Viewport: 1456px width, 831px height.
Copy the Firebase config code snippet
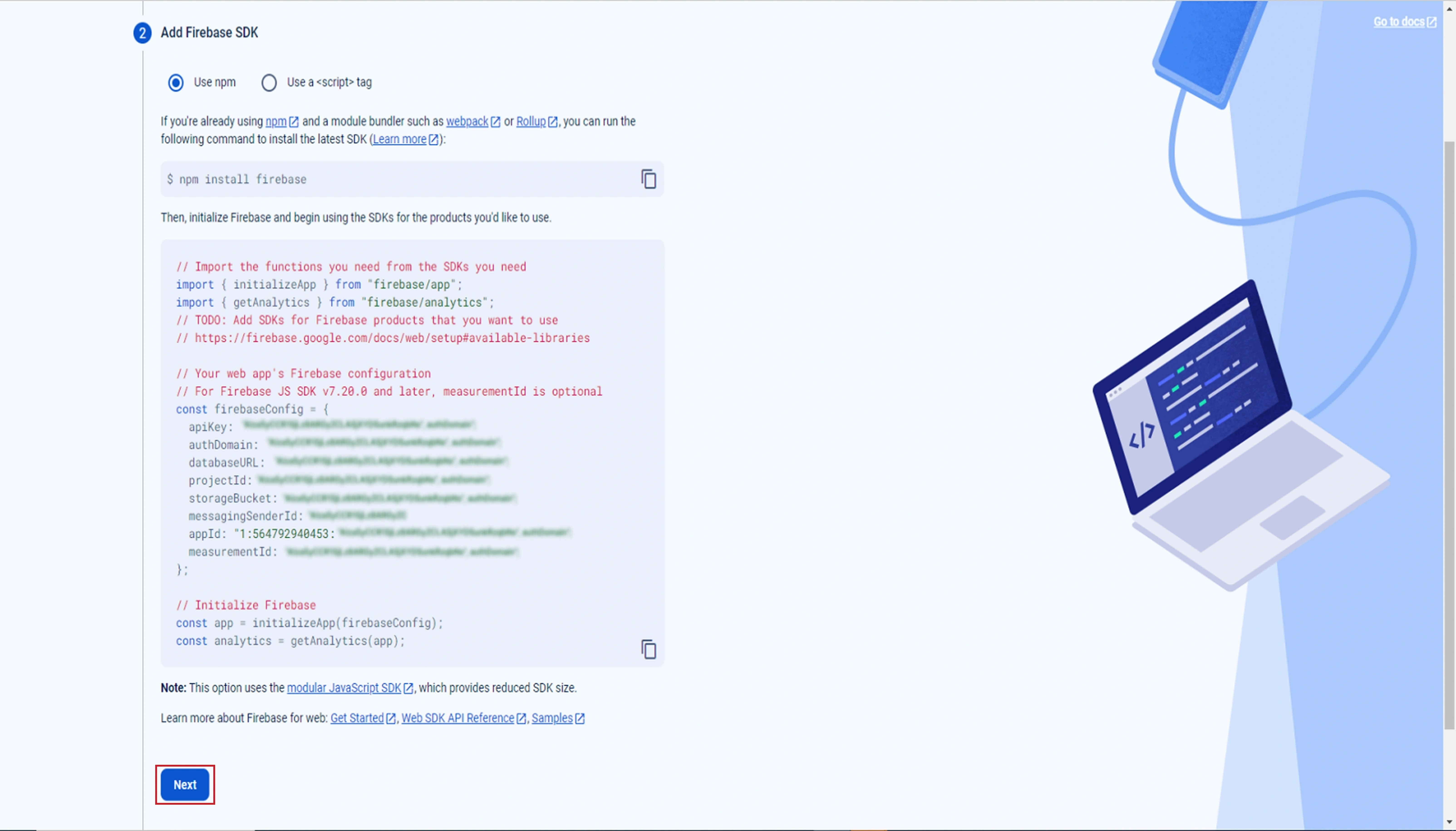click(648, 650)
